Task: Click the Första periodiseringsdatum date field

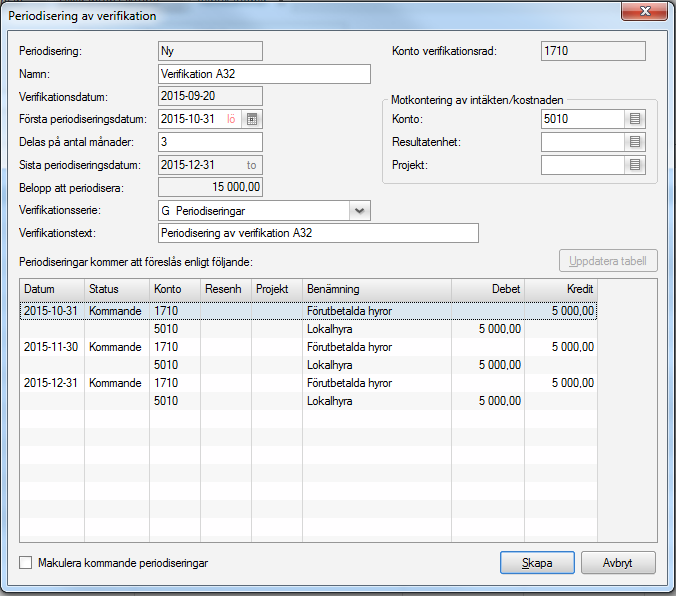Action: 200,119
